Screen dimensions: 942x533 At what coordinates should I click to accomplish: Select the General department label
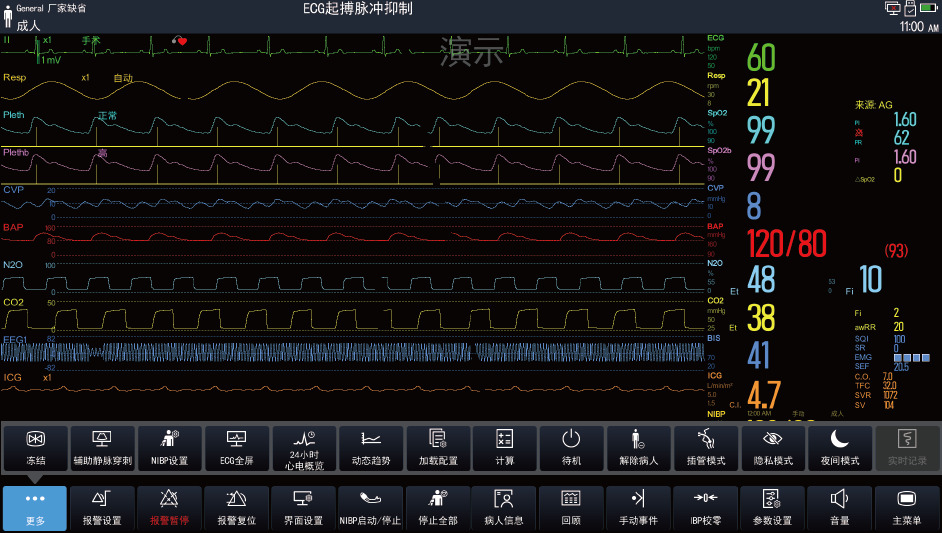click(29, 8)
